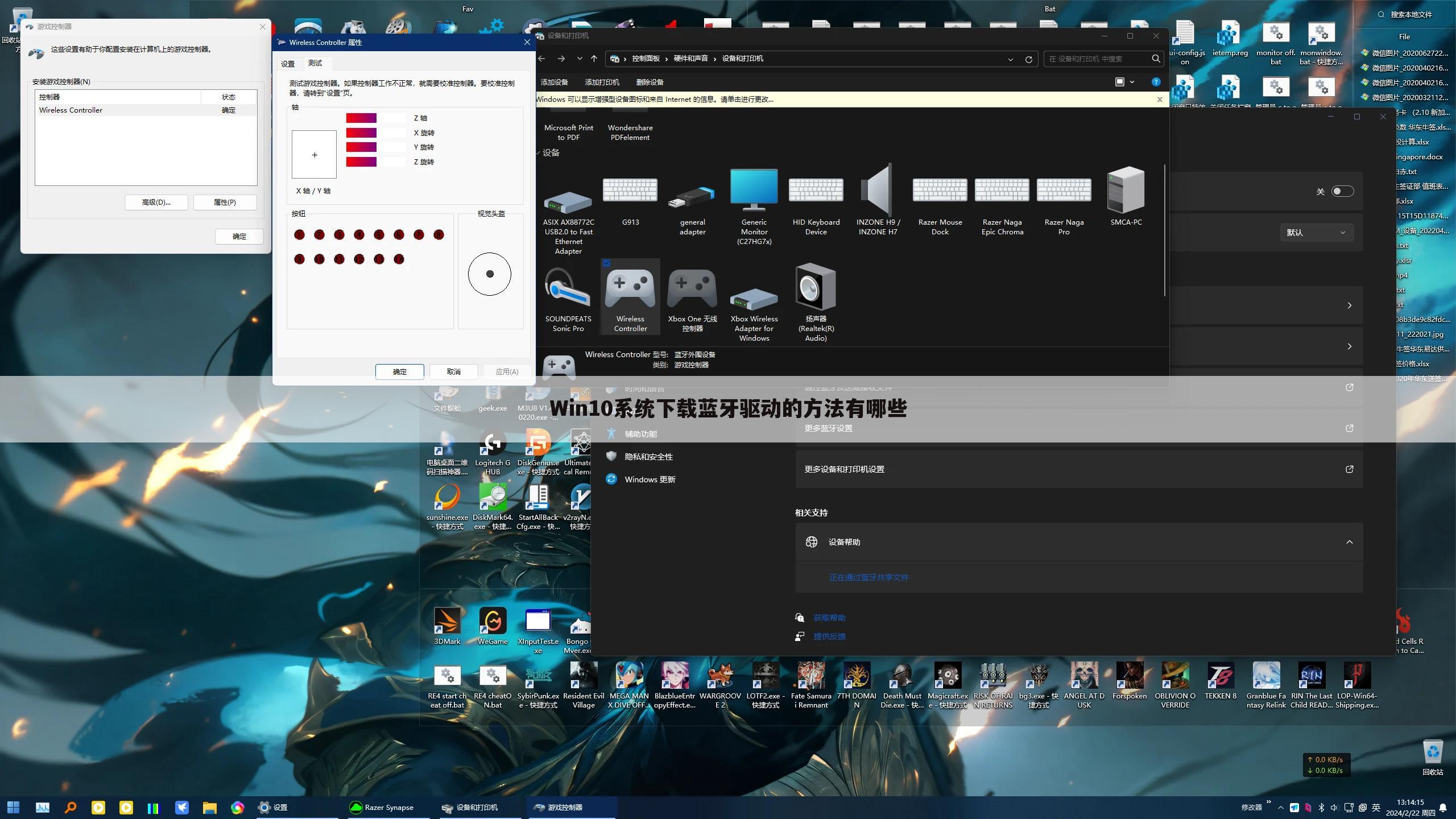Open the 3DMark desktop shortcut
Image resolution: width=1456 pixels, height=819 pixels.
click(447, 626)
